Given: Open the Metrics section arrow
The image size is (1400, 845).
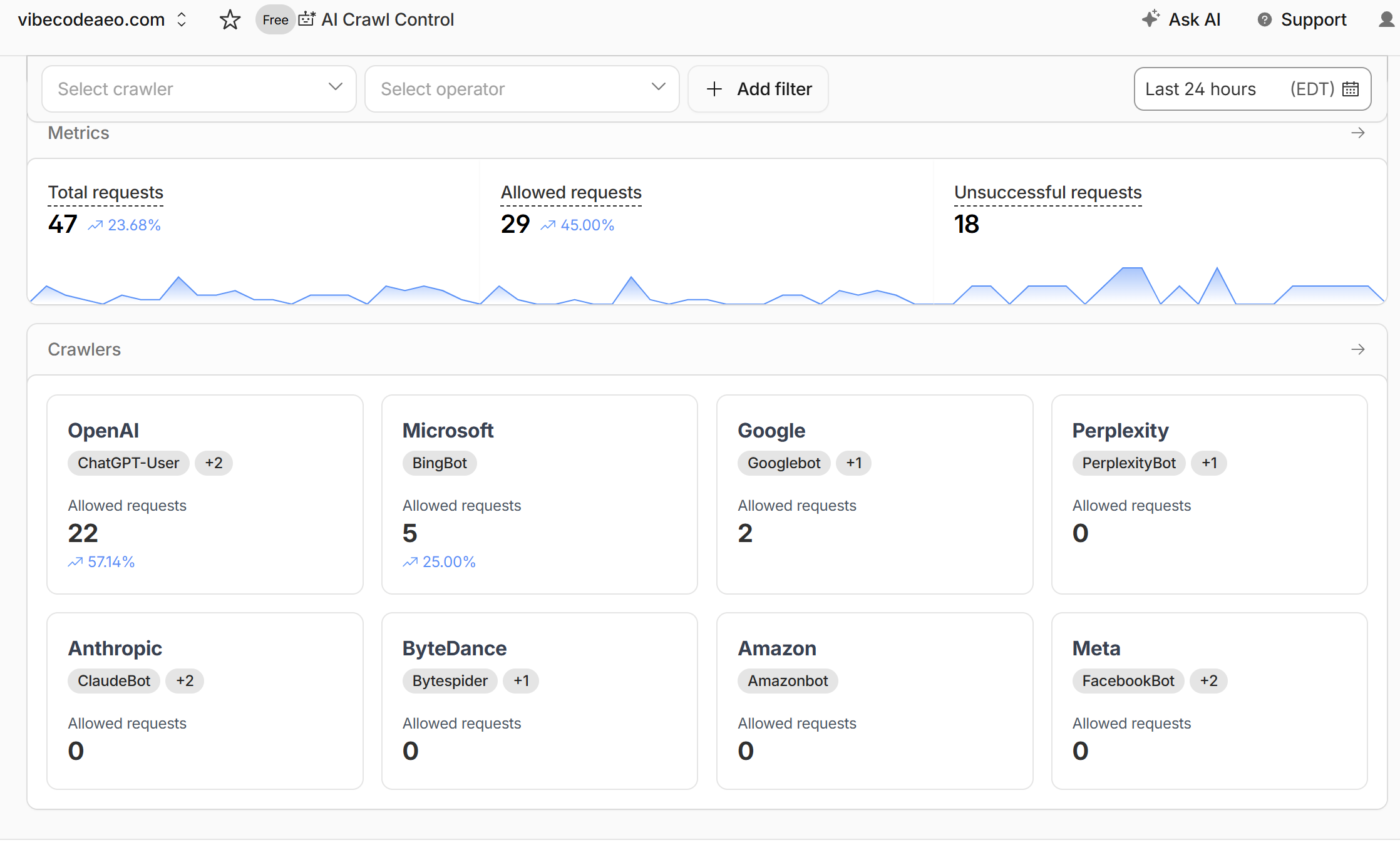Looking at the screenshot, I should pyautogui.click(x=1358, y=133).
